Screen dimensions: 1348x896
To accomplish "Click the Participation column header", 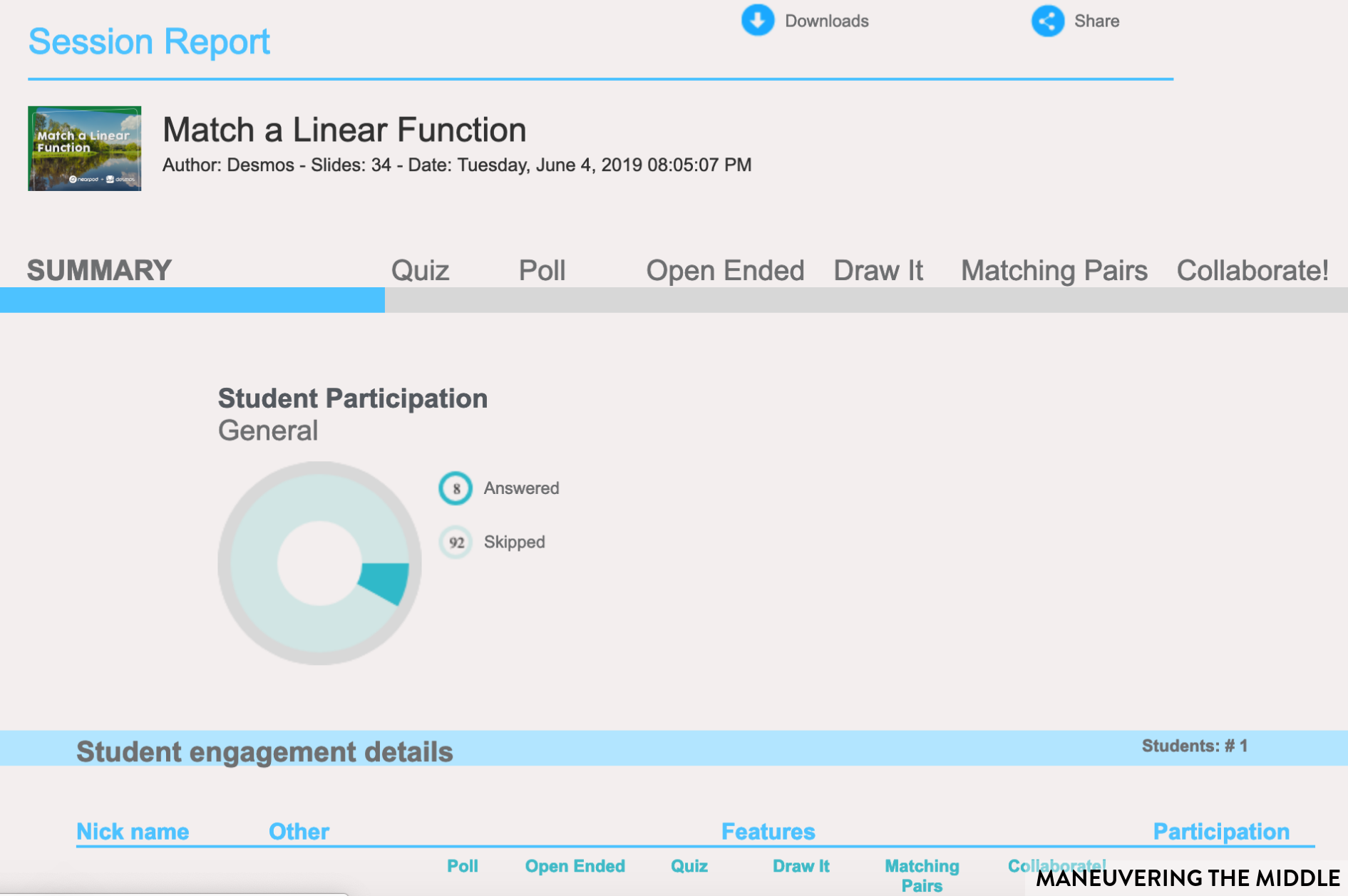I will [1220, 831].
